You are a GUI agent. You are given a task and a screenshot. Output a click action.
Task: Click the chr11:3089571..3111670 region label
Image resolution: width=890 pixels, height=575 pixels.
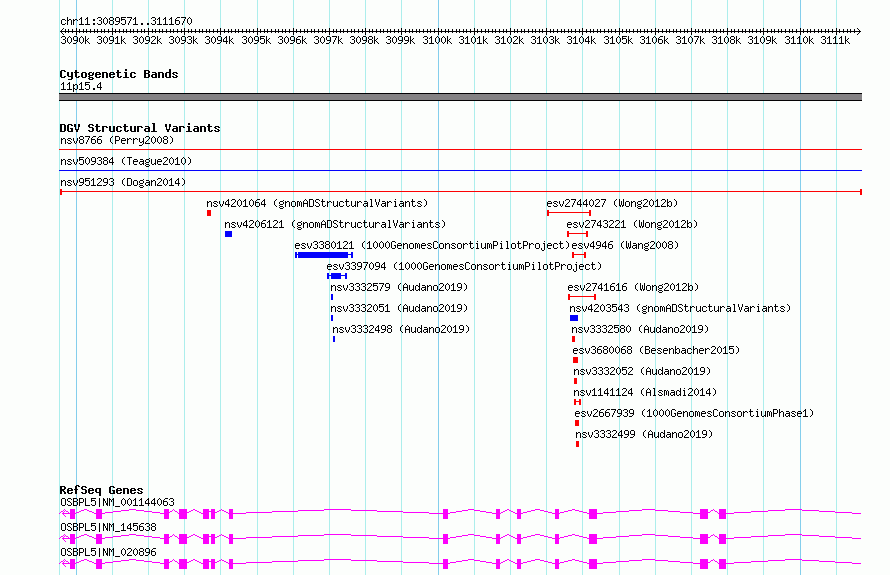(x=126, y=21)
